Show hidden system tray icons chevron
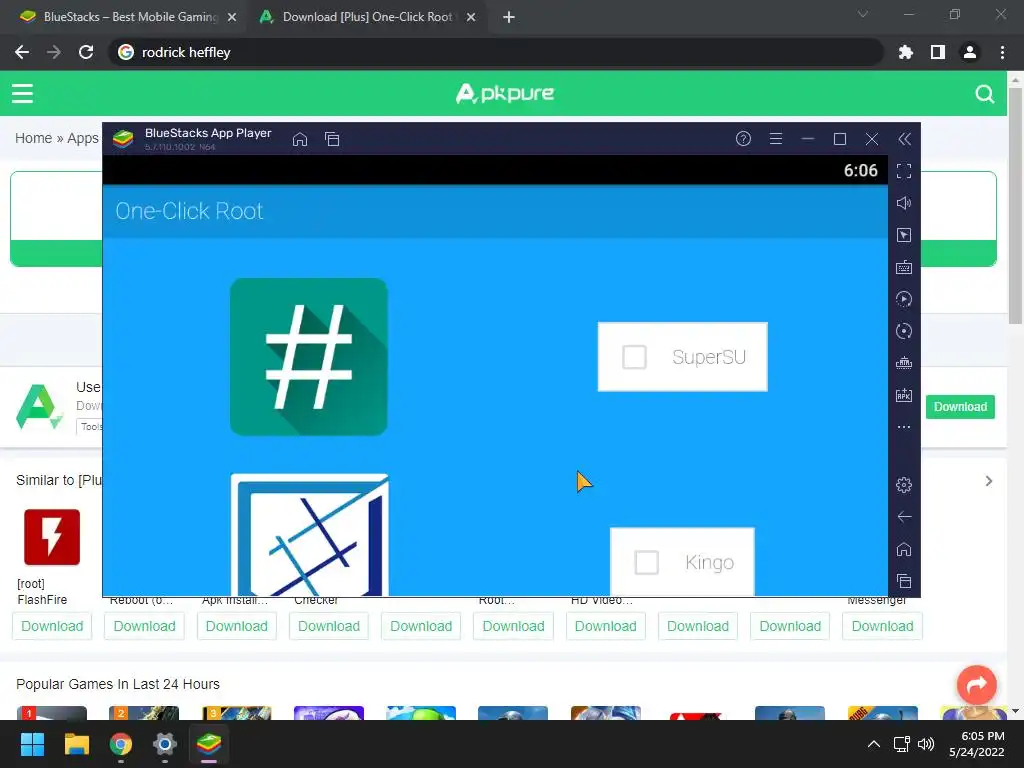 [873, 744]
